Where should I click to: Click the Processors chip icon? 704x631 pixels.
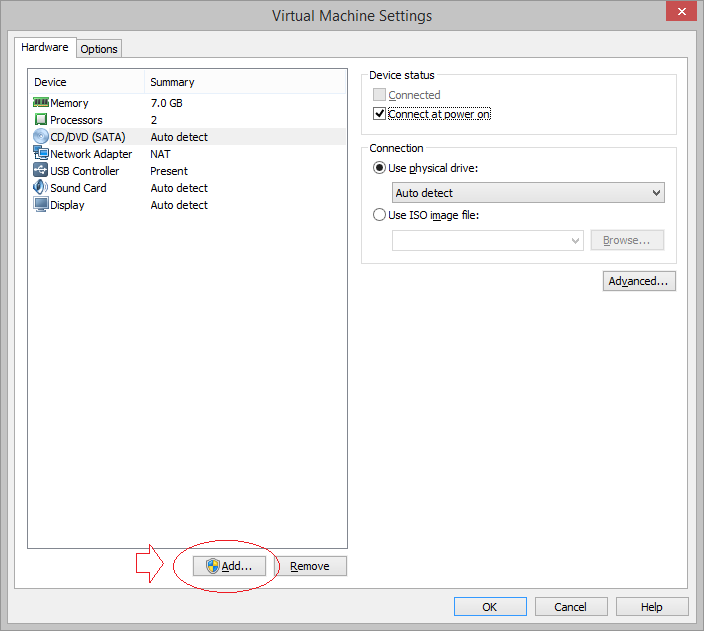(40, 119)
